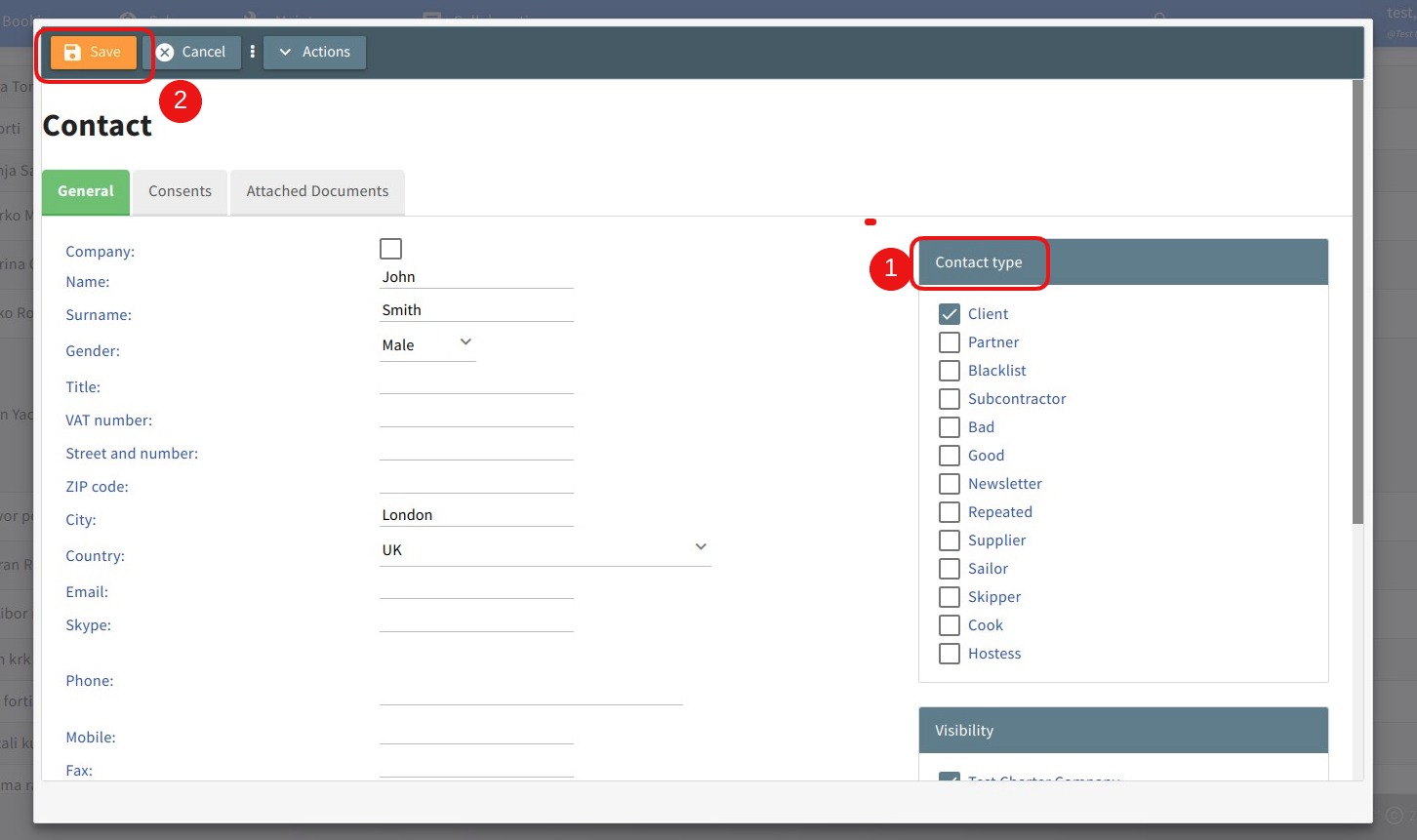Expand the Actions dropdown
The height and width of the screenshot is (840, 1417).
(x=314, y=53)
